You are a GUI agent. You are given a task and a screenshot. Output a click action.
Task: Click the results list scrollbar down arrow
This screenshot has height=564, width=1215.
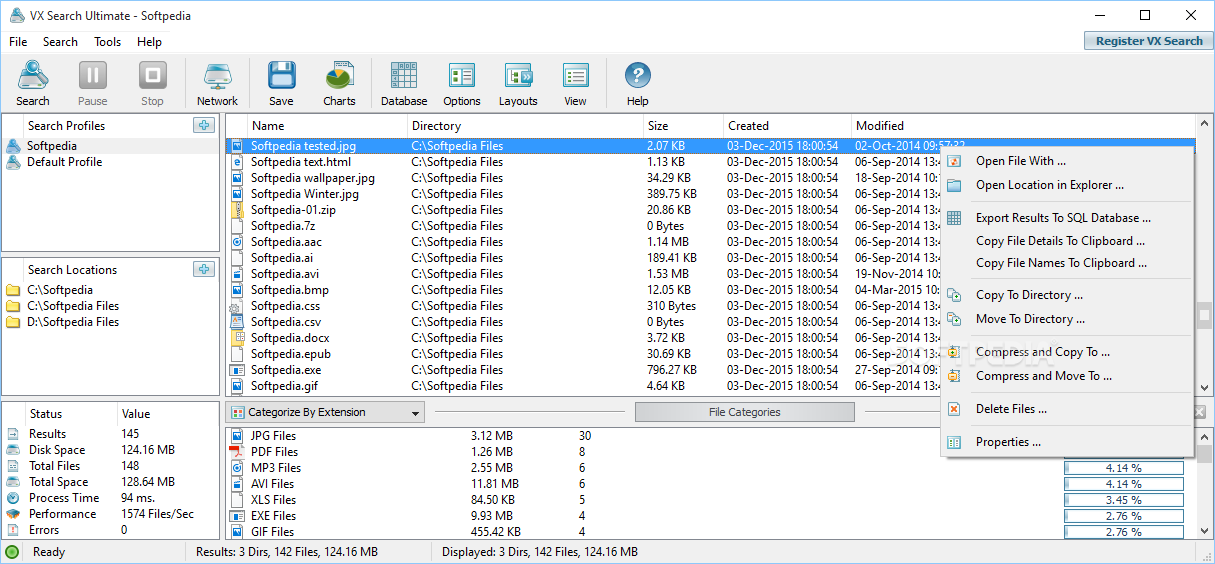[1205, 386]
